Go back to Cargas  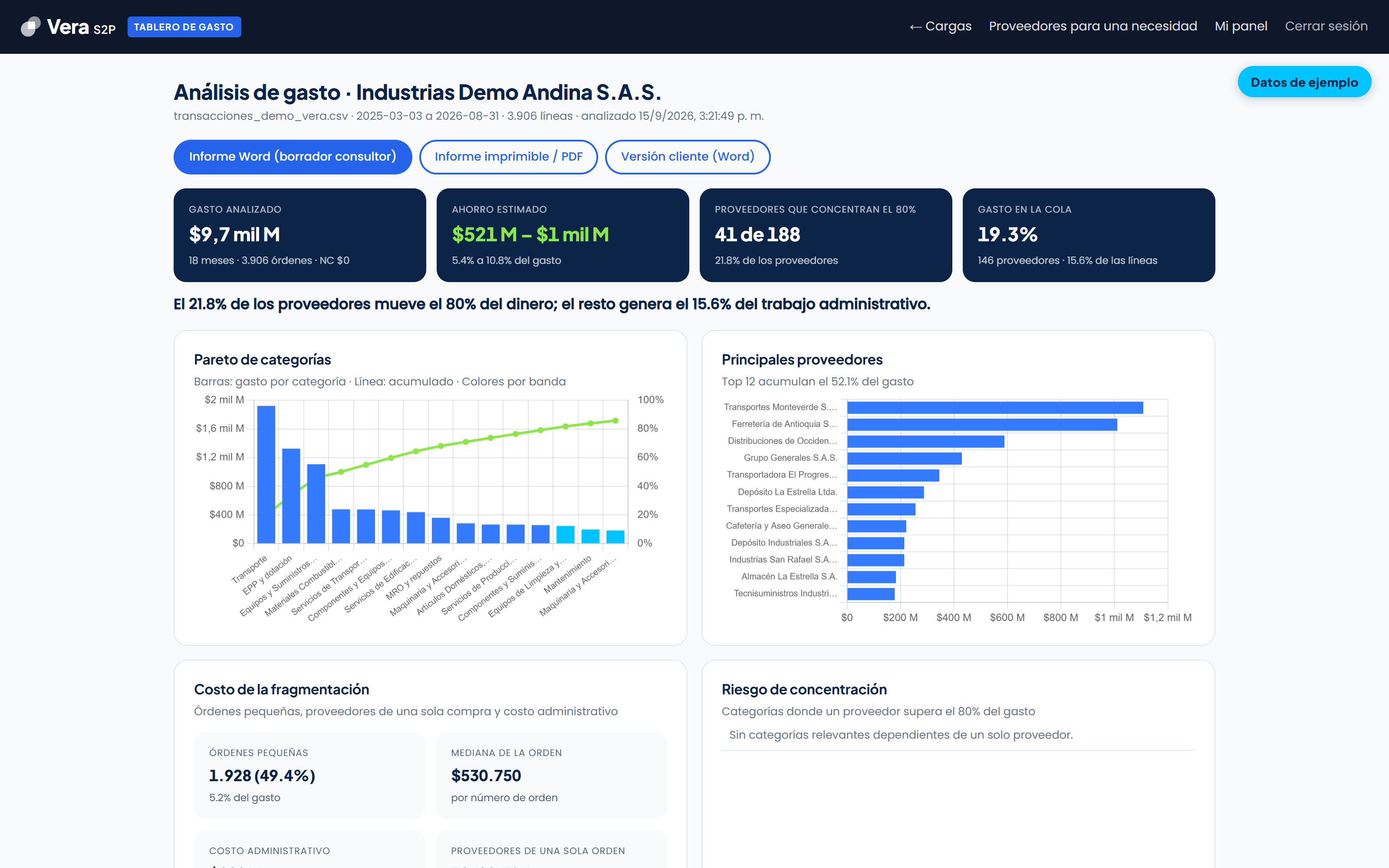pos(940,26)
